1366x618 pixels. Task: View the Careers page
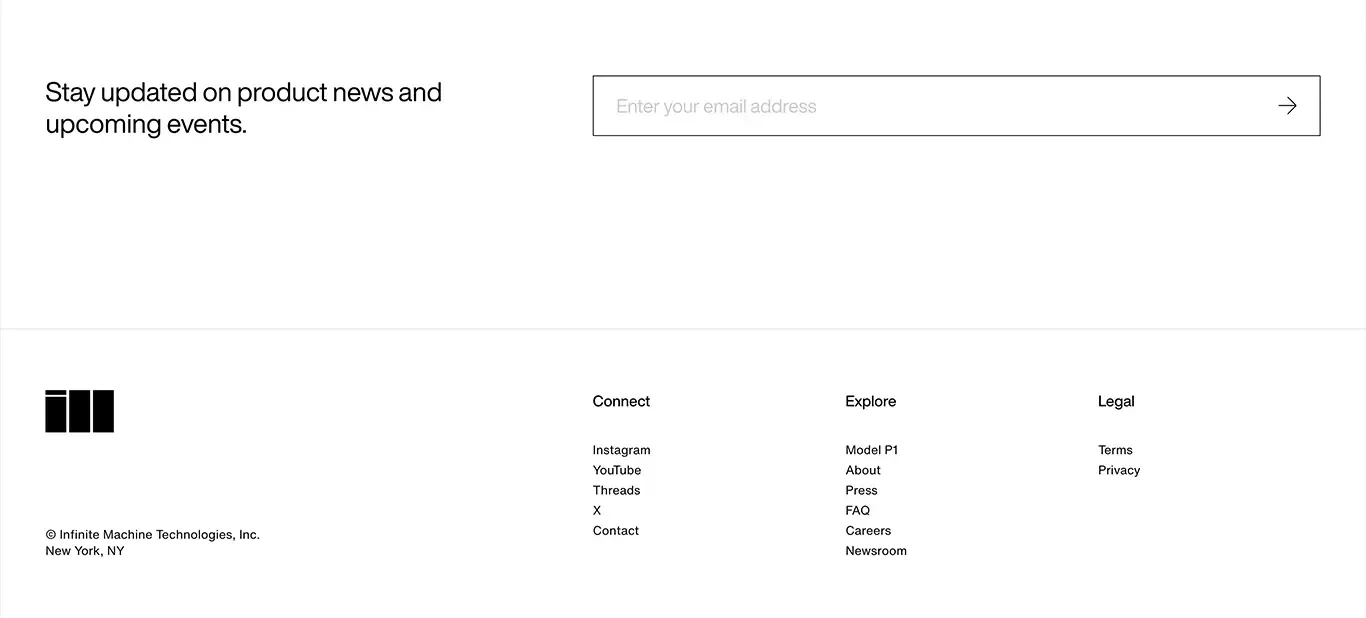tap(868, 531)
